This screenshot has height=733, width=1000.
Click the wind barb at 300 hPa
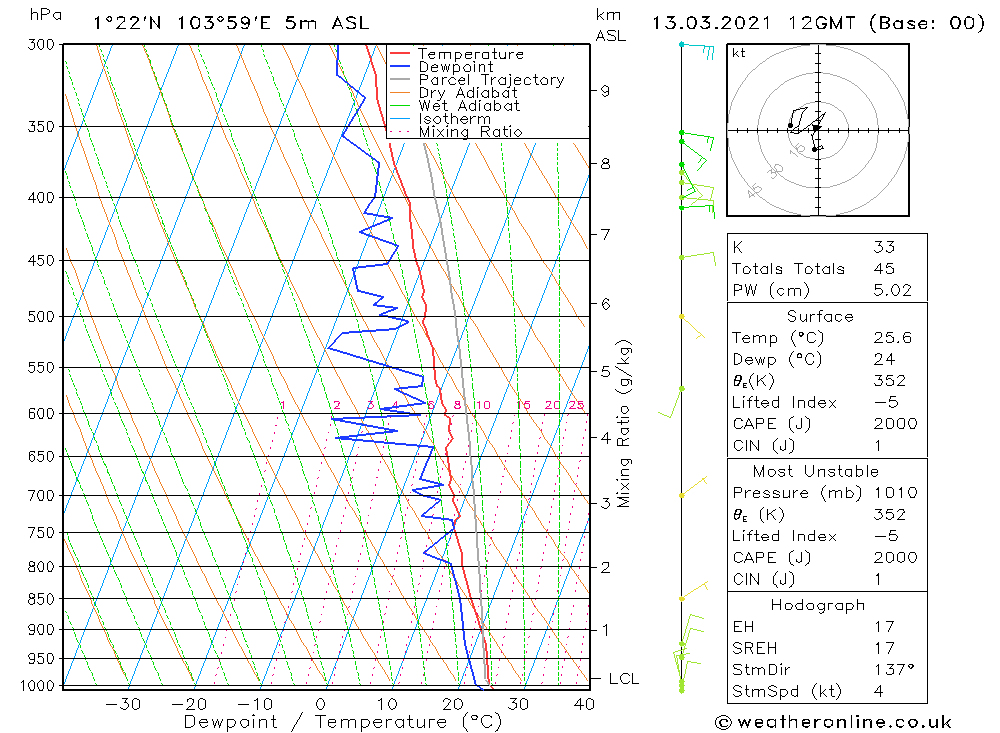(x=698, y=50)
